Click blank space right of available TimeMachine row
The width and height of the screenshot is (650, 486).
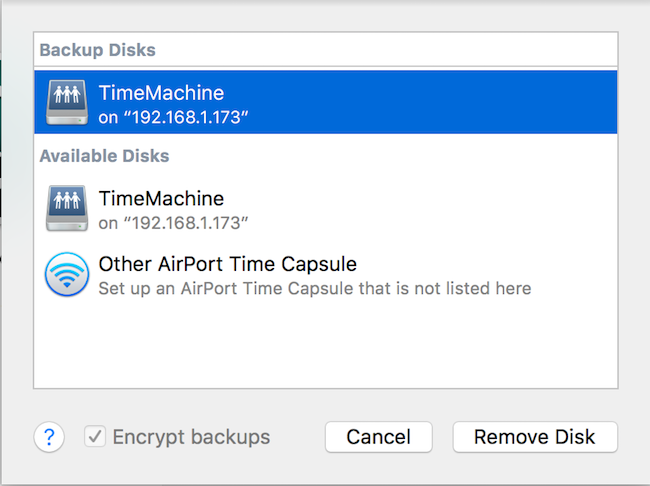tap(450, 209)
